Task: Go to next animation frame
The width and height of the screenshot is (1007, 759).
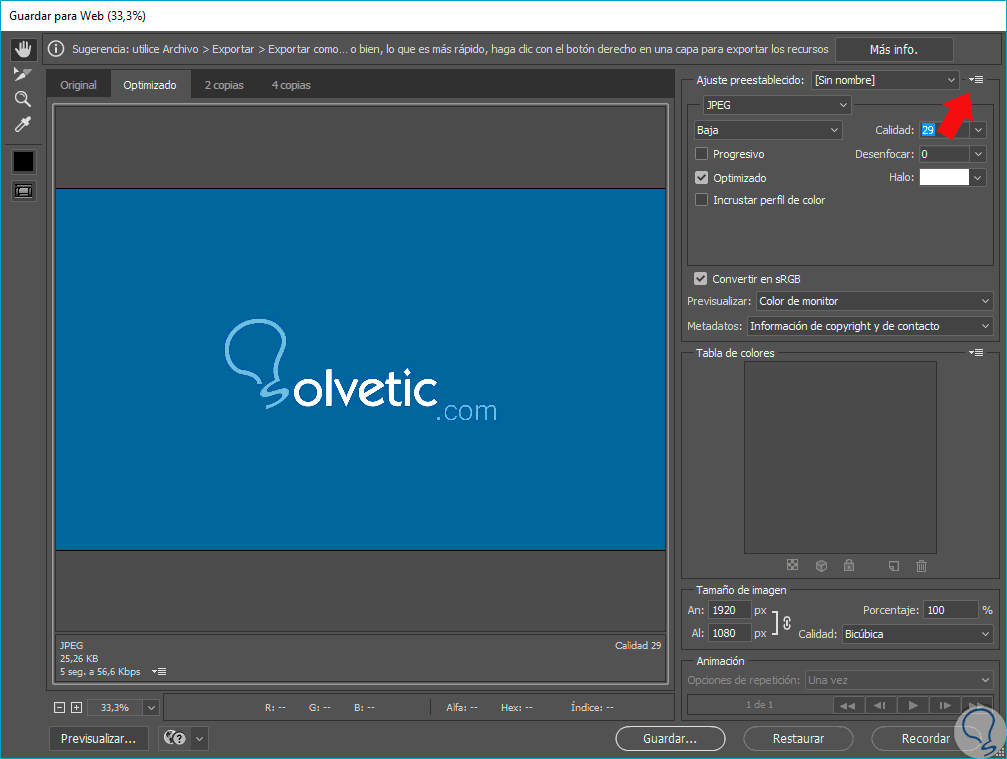Action: (x=945, y=706)
